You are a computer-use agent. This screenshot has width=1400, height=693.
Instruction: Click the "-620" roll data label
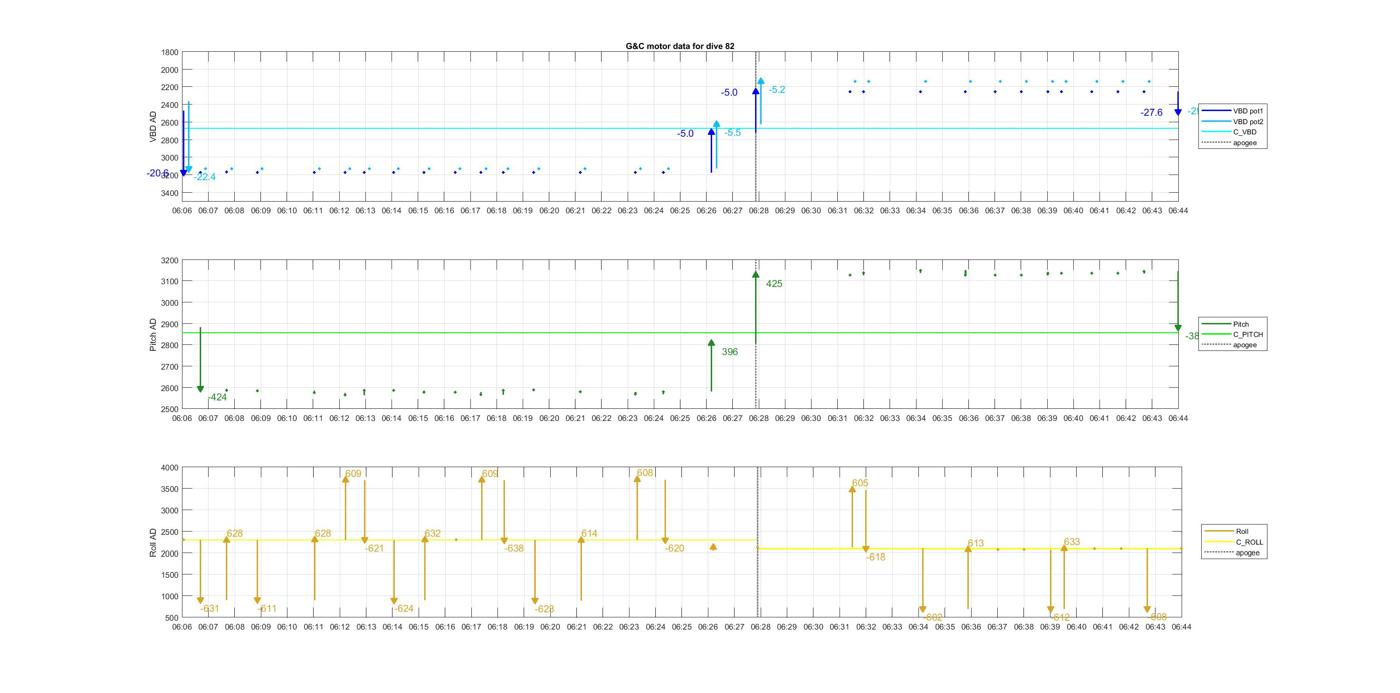click(x=675, y=548)
